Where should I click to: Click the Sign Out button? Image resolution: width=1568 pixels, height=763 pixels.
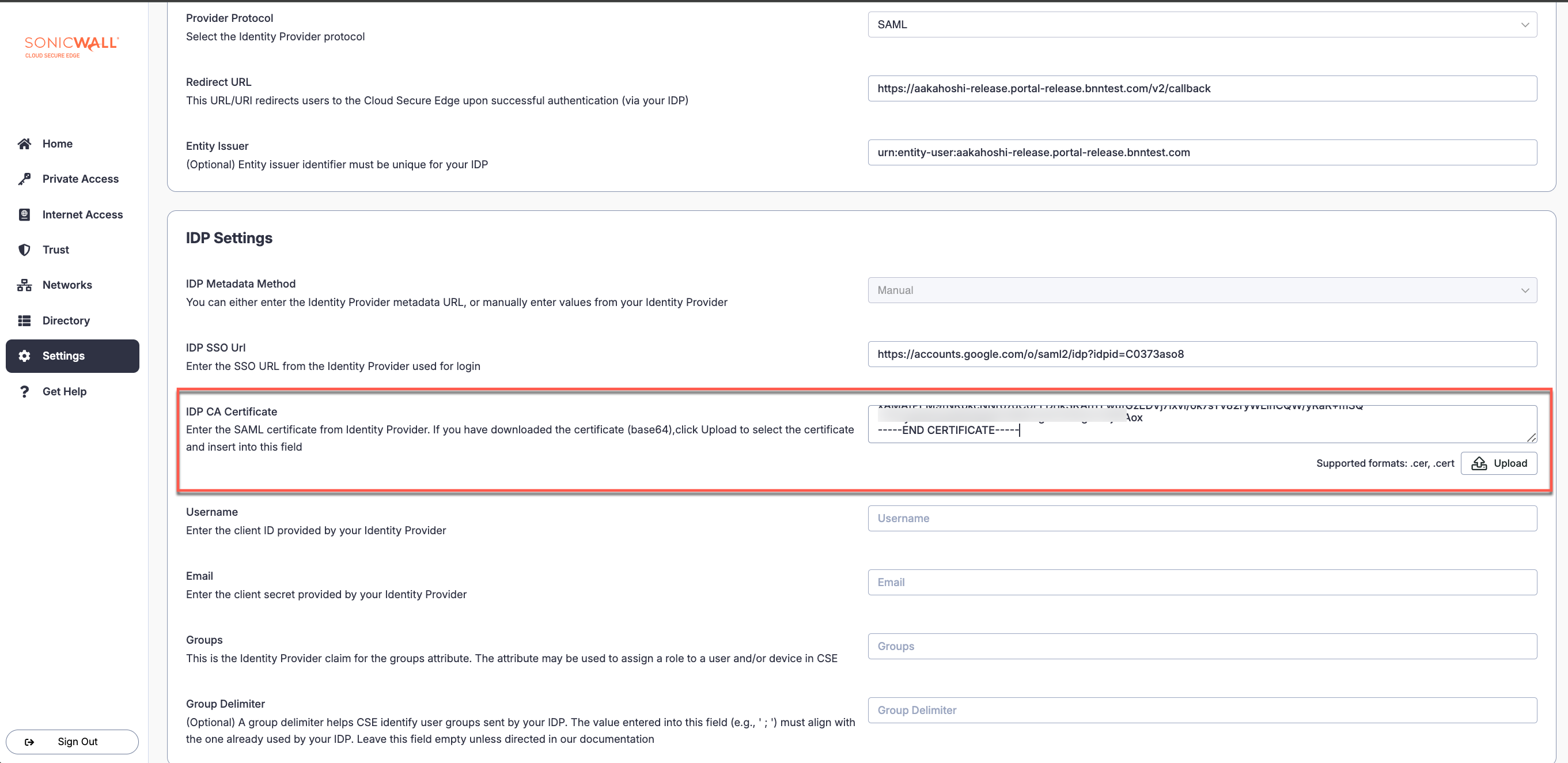click(72, 741)
